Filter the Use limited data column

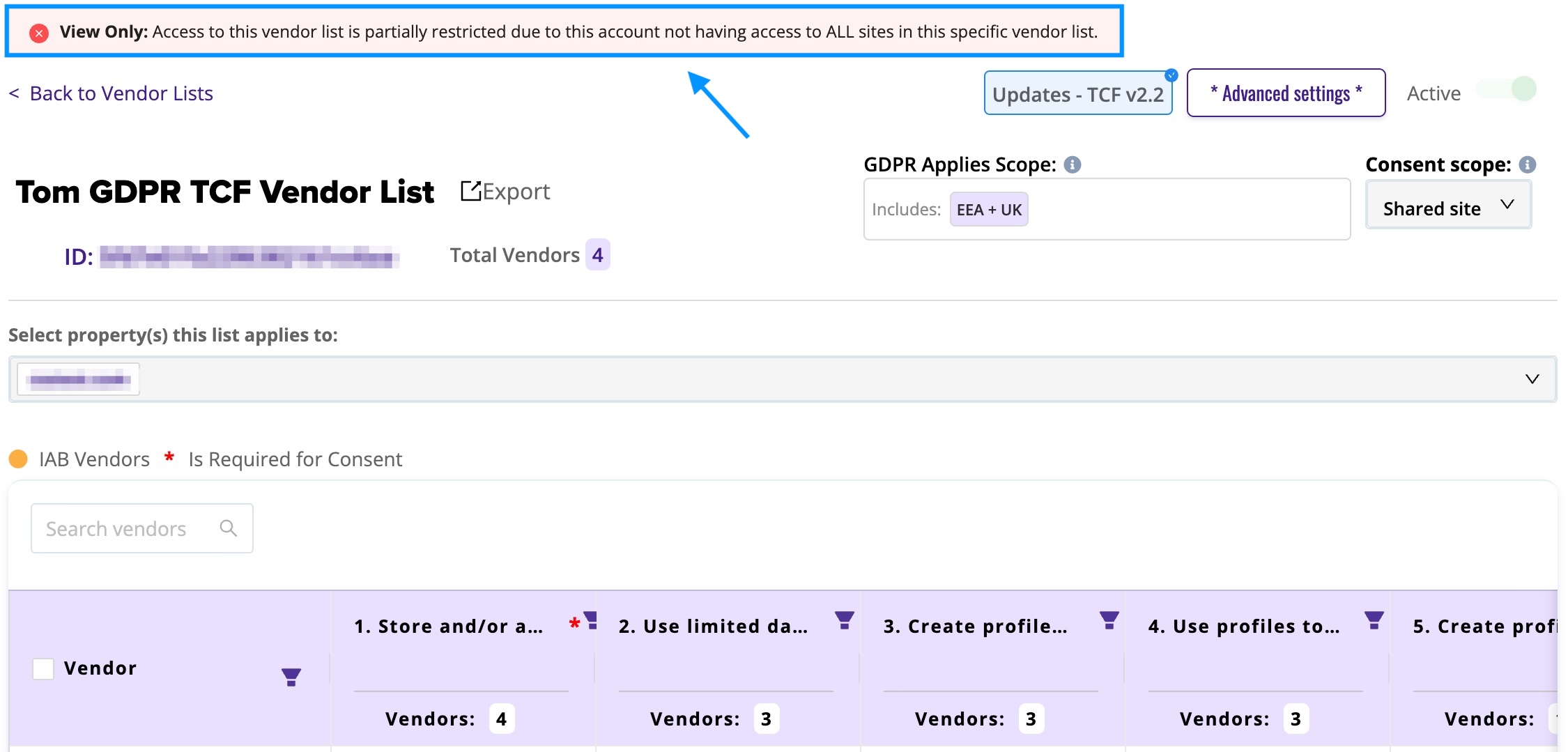pos(844,620)
